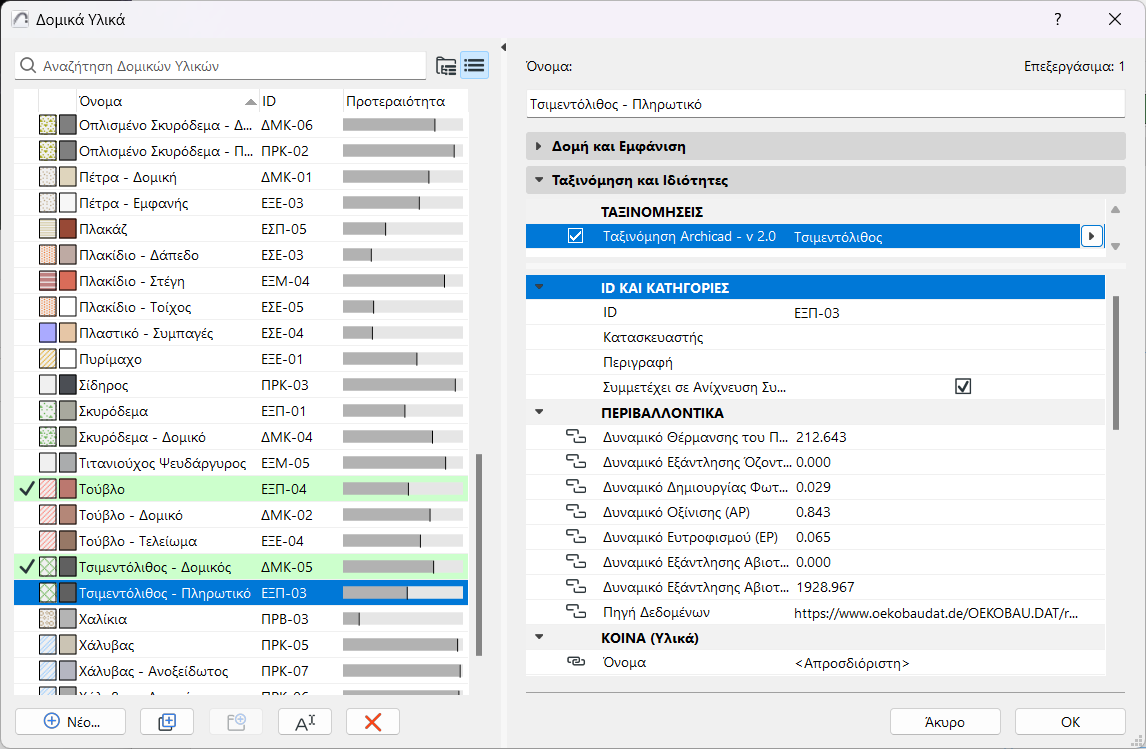Click link icon of Δυναμικό Θέρμανσης row
The width and height of the screenshot is (1146, 749).
576,437
